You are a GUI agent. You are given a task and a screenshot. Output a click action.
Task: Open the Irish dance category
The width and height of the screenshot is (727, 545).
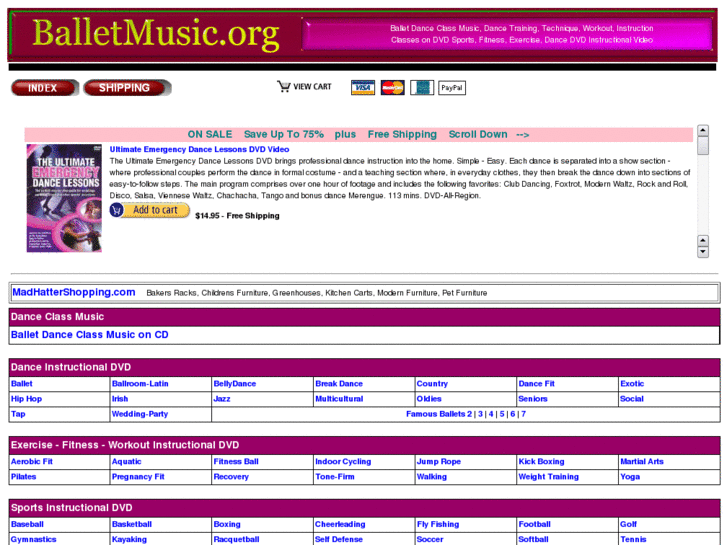point(120,399)
